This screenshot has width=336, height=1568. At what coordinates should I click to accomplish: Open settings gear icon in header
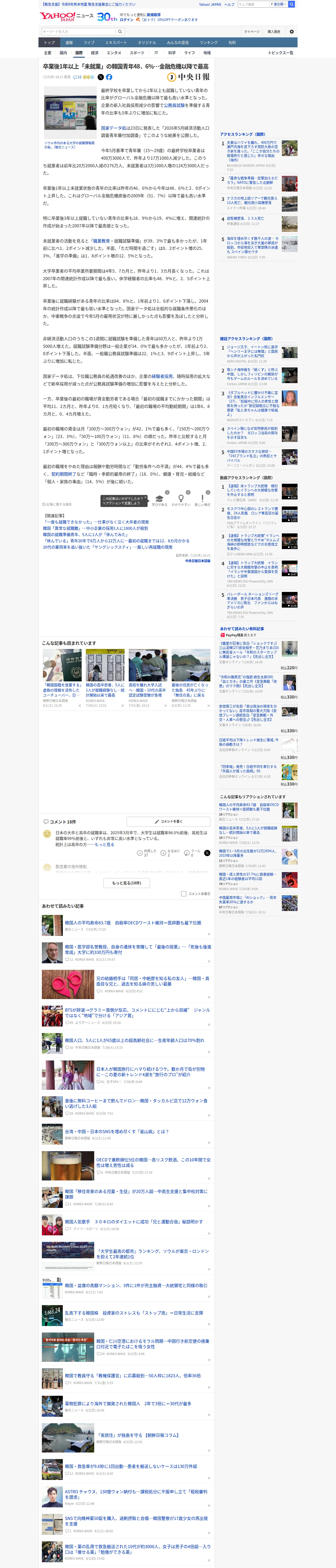click(292, 32)
